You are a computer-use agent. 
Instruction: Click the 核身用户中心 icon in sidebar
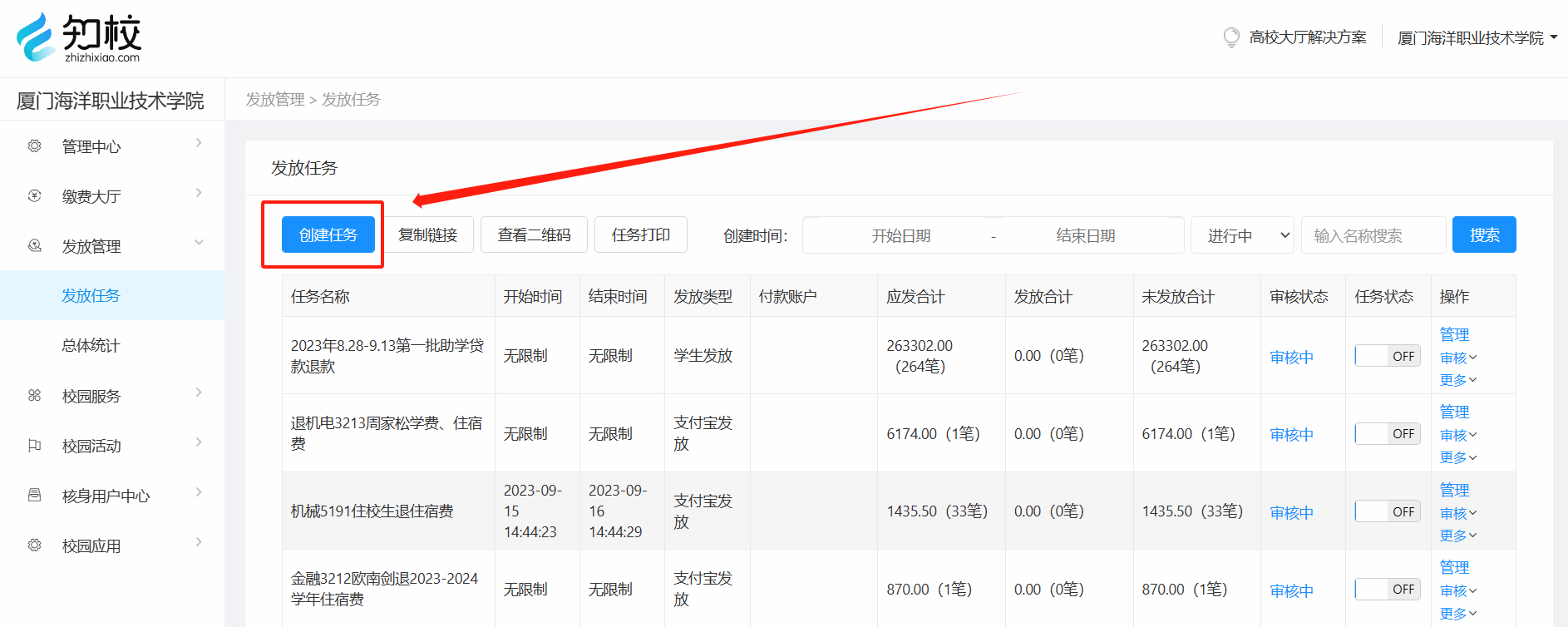point(34,496)
